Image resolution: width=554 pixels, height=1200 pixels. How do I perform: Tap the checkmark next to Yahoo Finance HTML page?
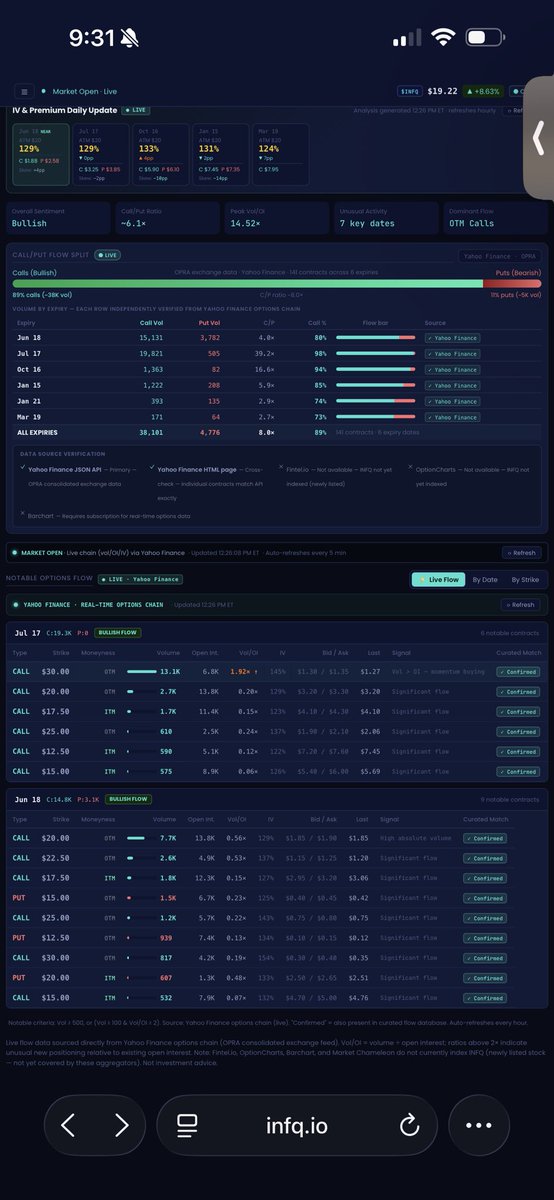point(151,468)
